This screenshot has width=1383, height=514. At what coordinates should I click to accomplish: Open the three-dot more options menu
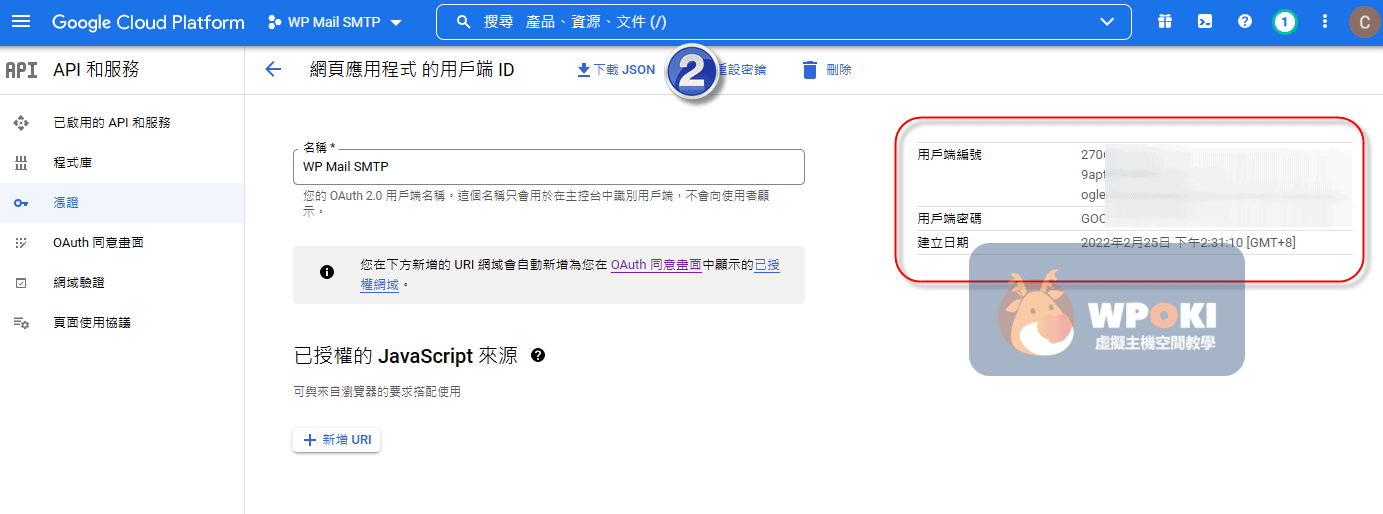coord(1325,21)
